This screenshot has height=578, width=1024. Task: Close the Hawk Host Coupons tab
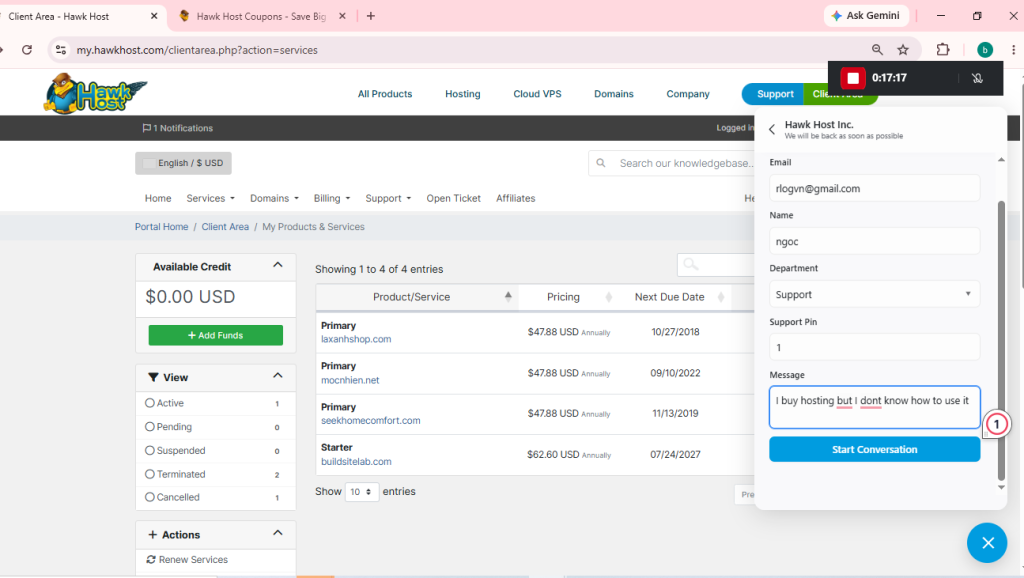342,16
